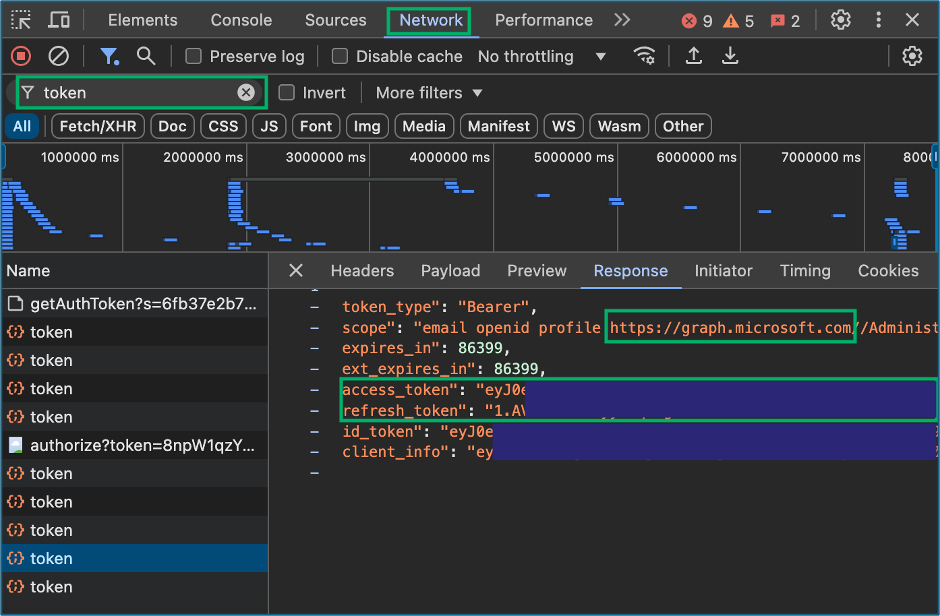The height and width of the screenshot is (616, 940).
Task: Open the No throttling dropdown
Action: tap(542, 56)
